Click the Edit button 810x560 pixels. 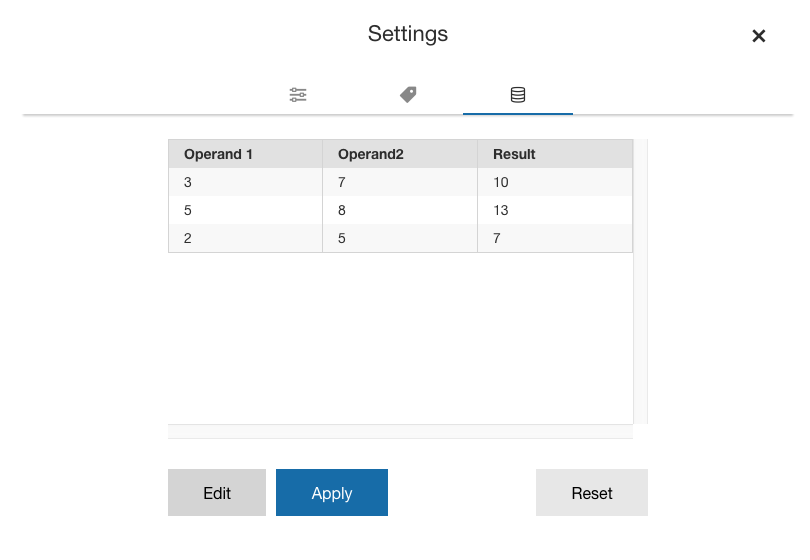click(x=217, y=492)
